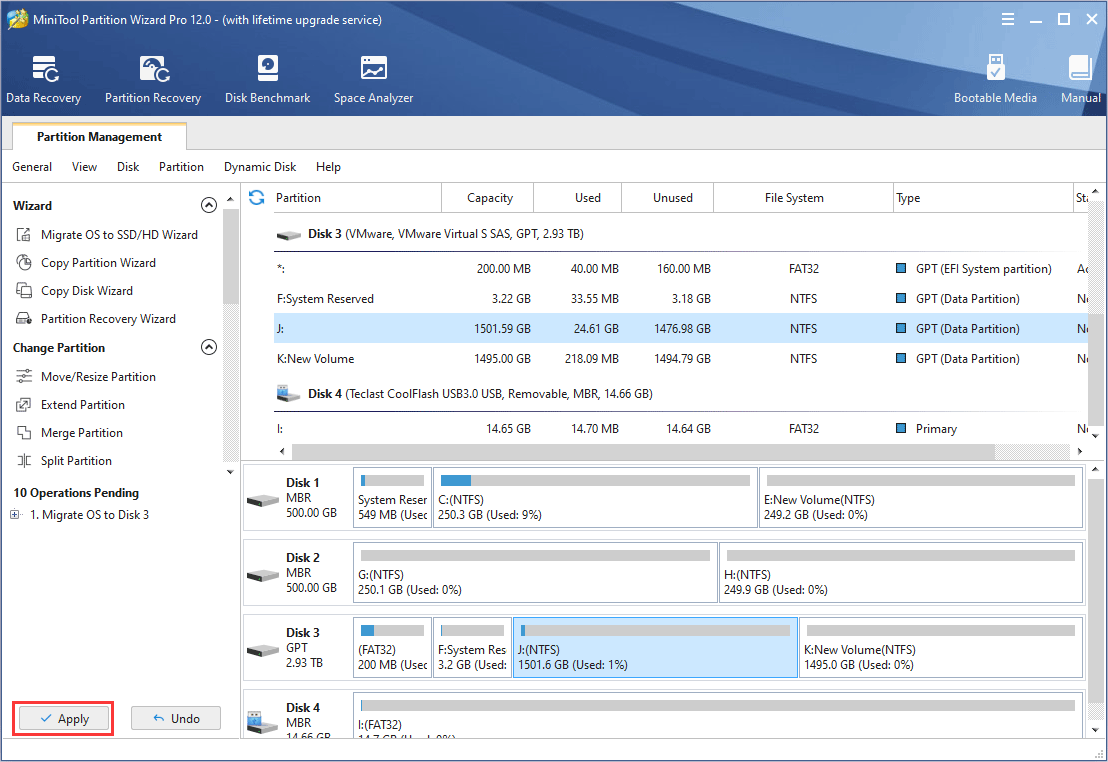Refresh the partition list with the reload icon

[257, 198]
